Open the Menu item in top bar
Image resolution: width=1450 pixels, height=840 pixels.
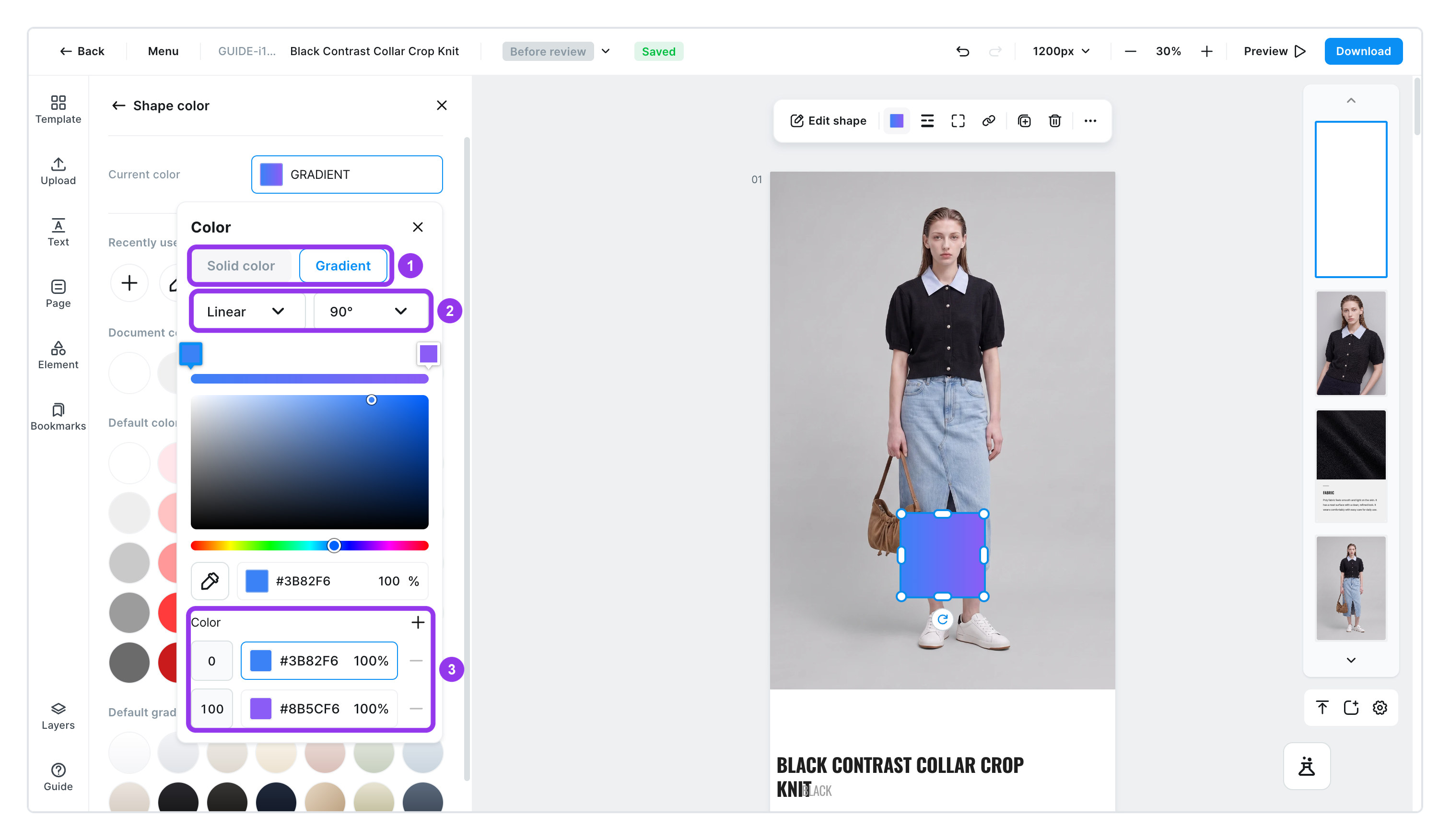coord(164,51)
